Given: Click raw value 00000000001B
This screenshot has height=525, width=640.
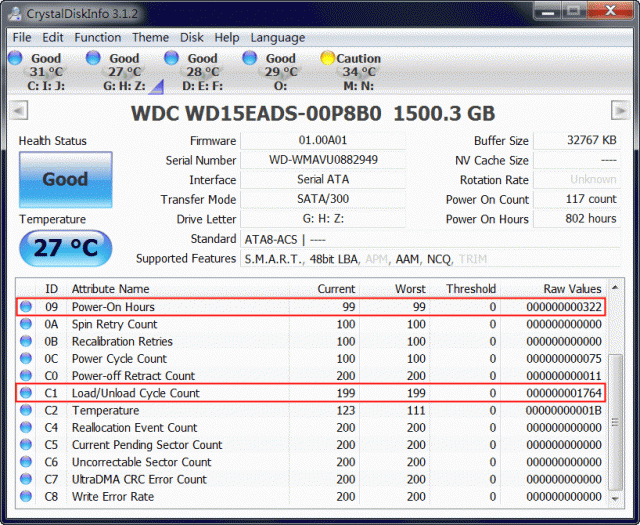Looking at the screenshot, I should tap(564, 410).
